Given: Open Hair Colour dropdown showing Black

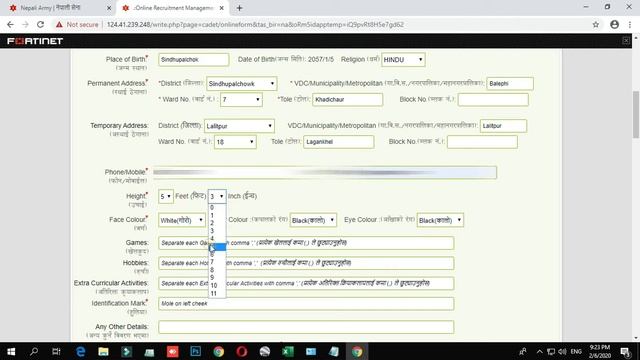Looking at the screenshot, I should [x=313, y=220].
